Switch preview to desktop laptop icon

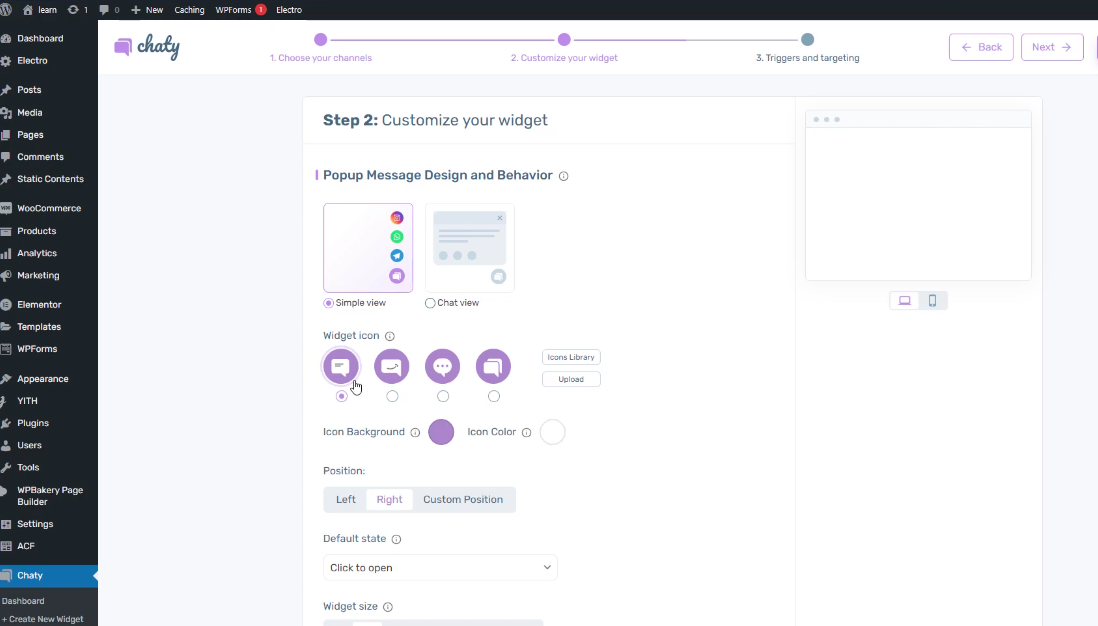coord(905,301)
